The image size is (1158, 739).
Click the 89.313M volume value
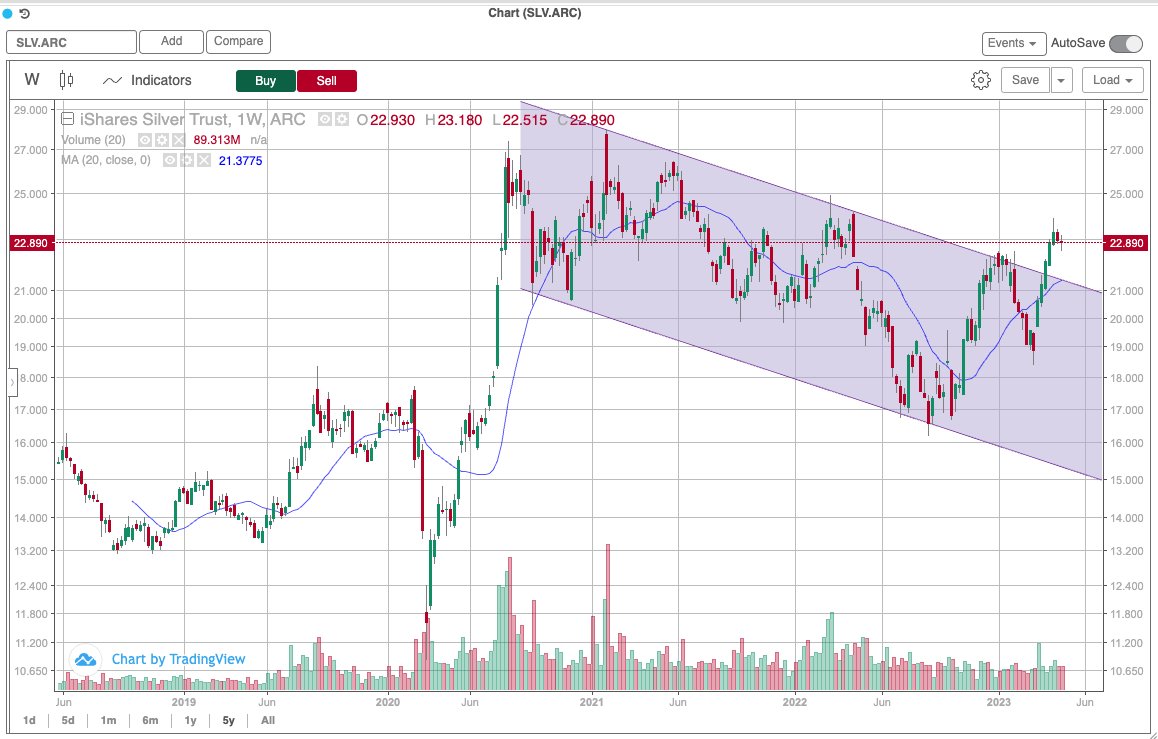[216, 140]
